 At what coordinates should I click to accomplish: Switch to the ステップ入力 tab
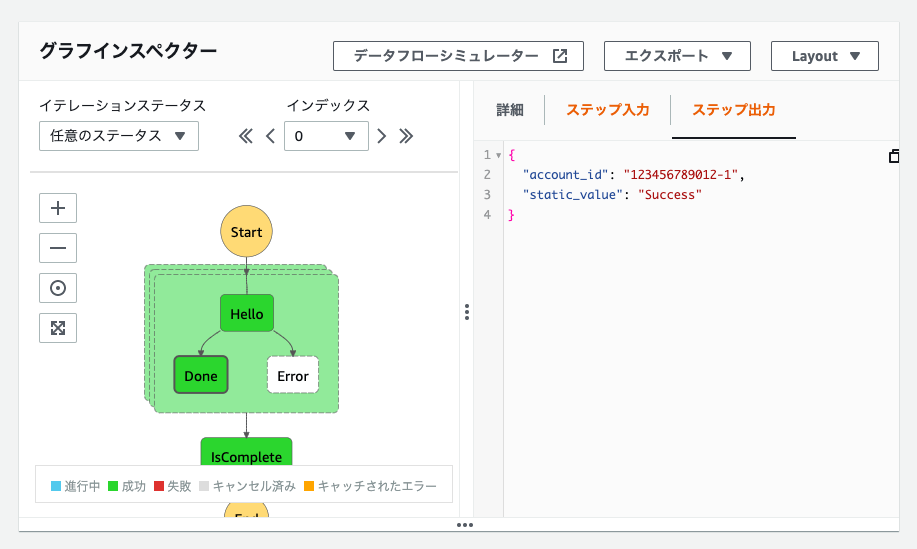tap(608, 110)
